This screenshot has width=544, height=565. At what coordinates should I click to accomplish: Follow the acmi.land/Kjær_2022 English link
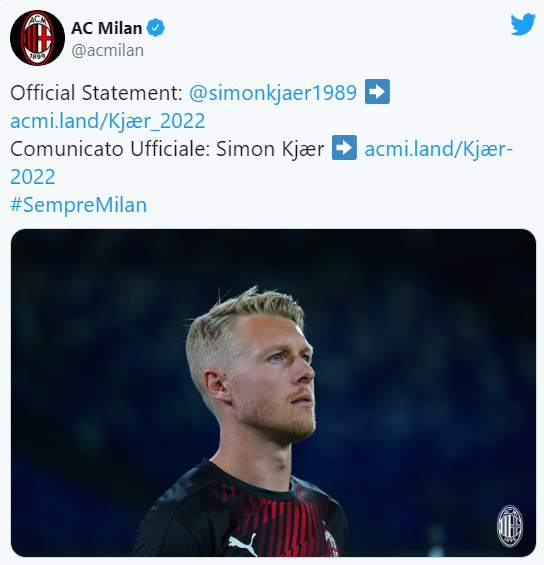[108, 121]
